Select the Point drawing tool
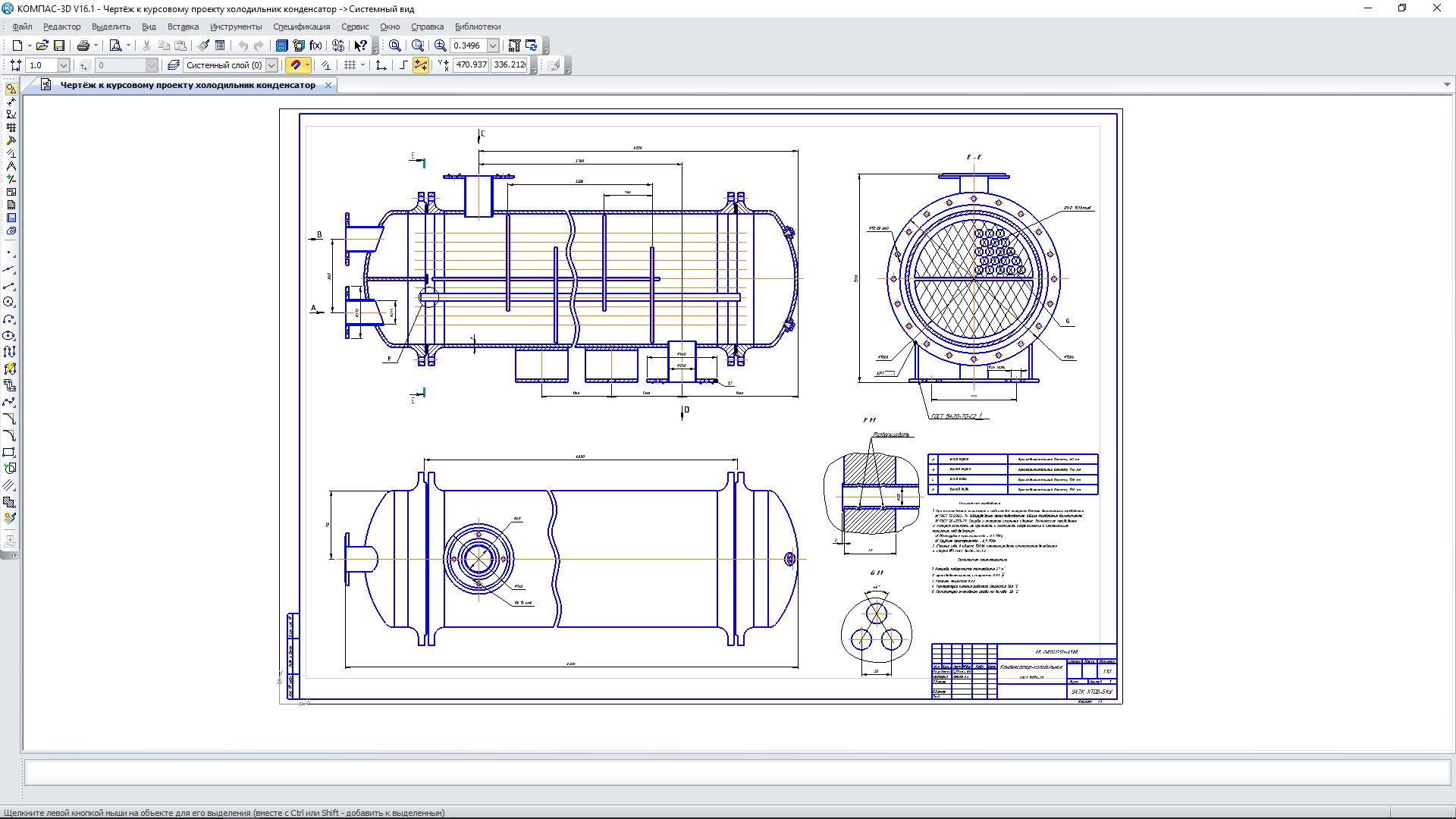 9,253
